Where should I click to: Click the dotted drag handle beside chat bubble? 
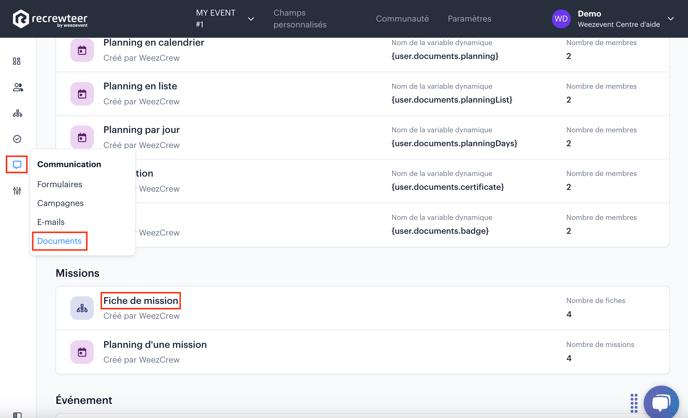[634, 403]
